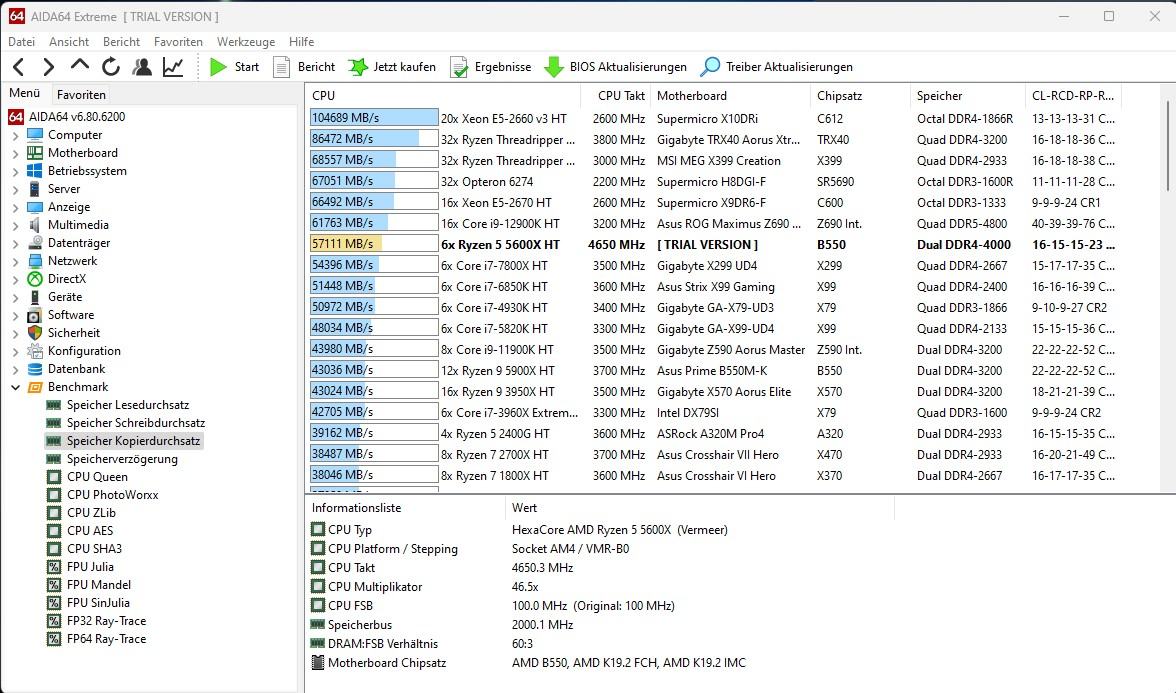Viewport: 1176px width, 693px height.
Task: Switch to the Menü tab
Action: click(x=25, y=93)
